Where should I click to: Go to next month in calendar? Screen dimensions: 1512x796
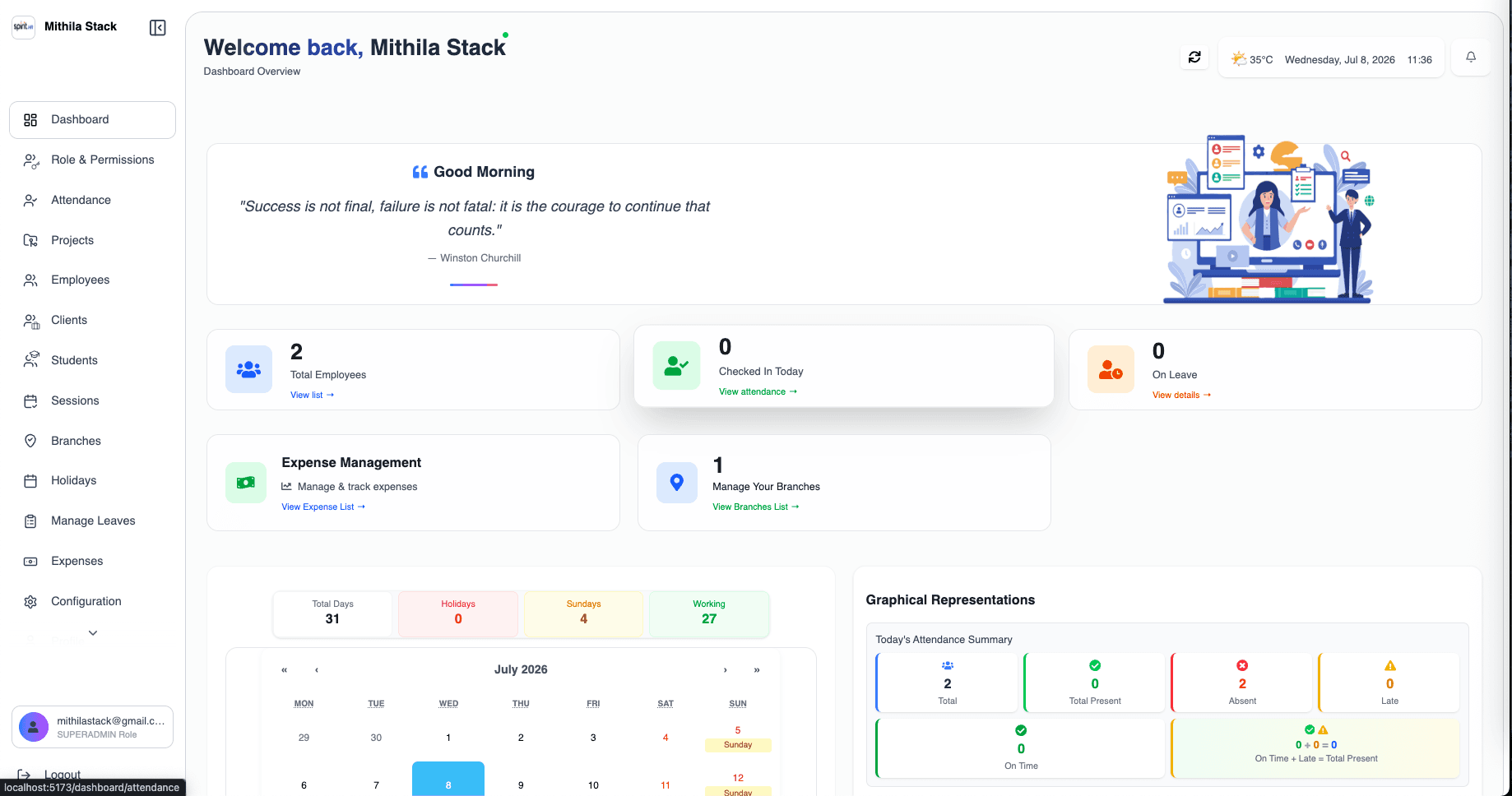point(725,670)
